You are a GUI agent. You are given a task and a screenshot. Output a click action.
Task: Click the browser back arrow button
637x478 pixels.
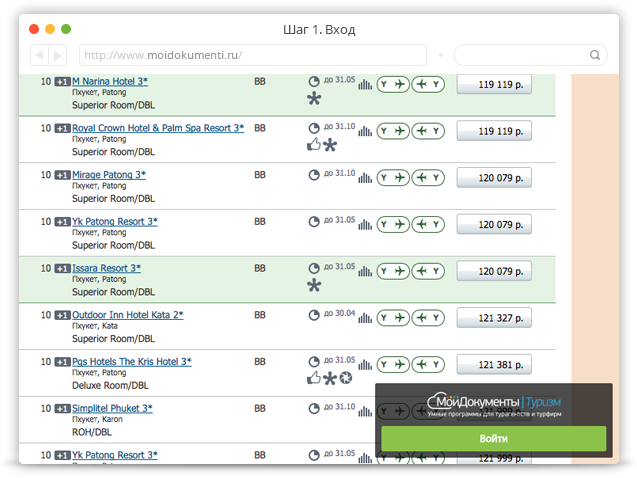click(x=40, y=55)
